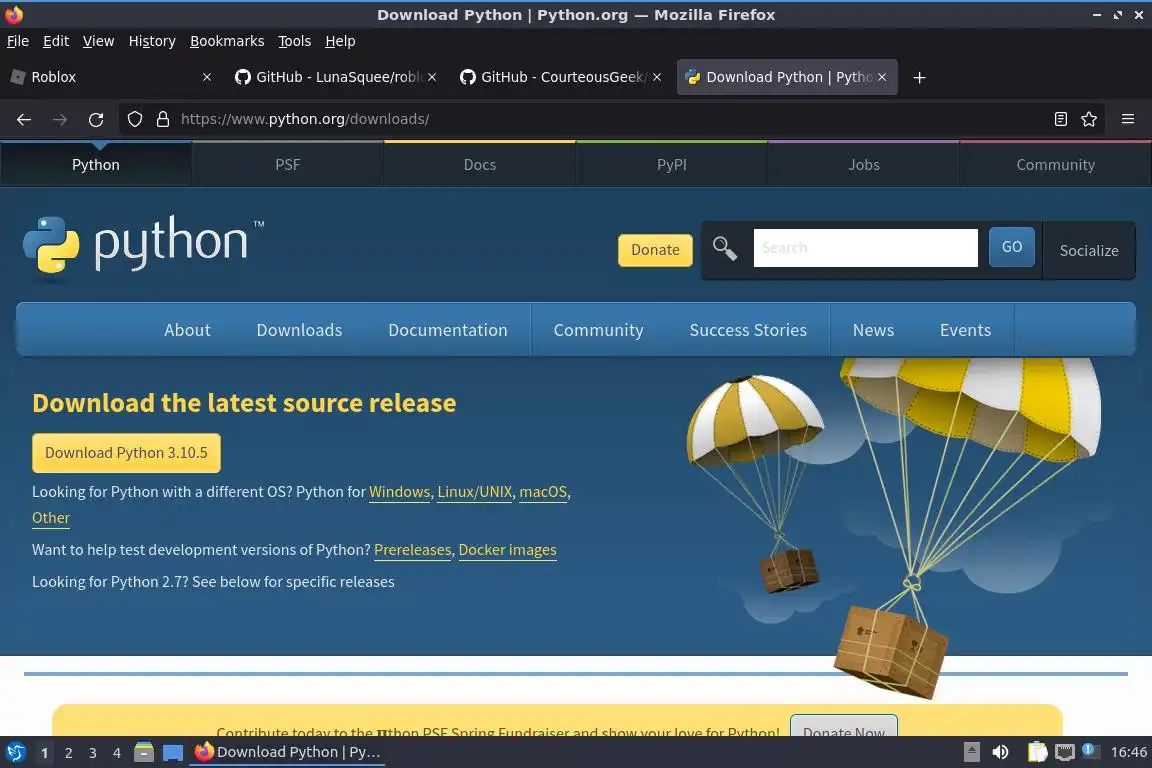Open a new tab with the plus icon

pyautogui.click(x=919, y=77)
